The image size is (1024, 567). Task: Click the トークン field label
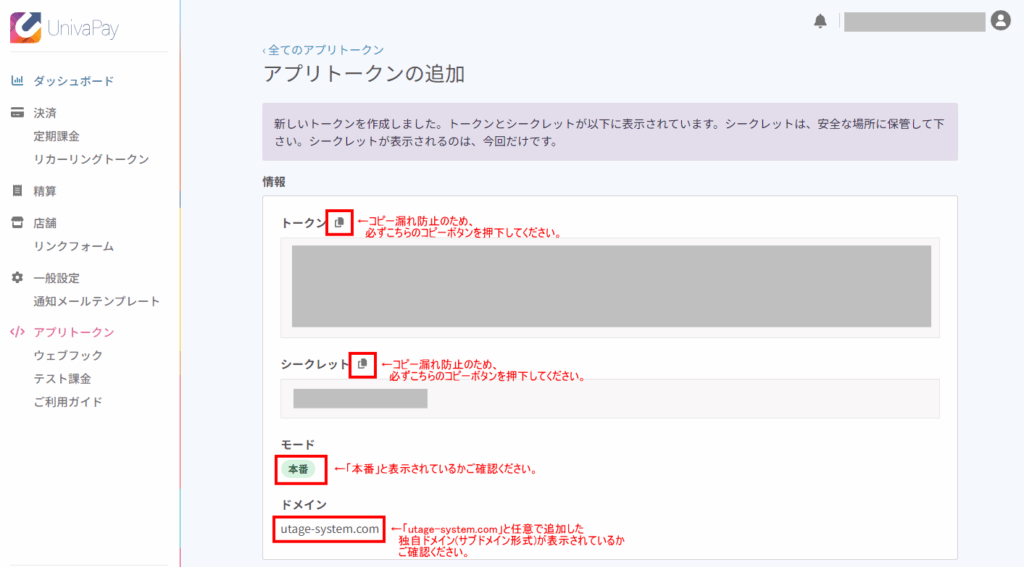click(x=304, y=223)
